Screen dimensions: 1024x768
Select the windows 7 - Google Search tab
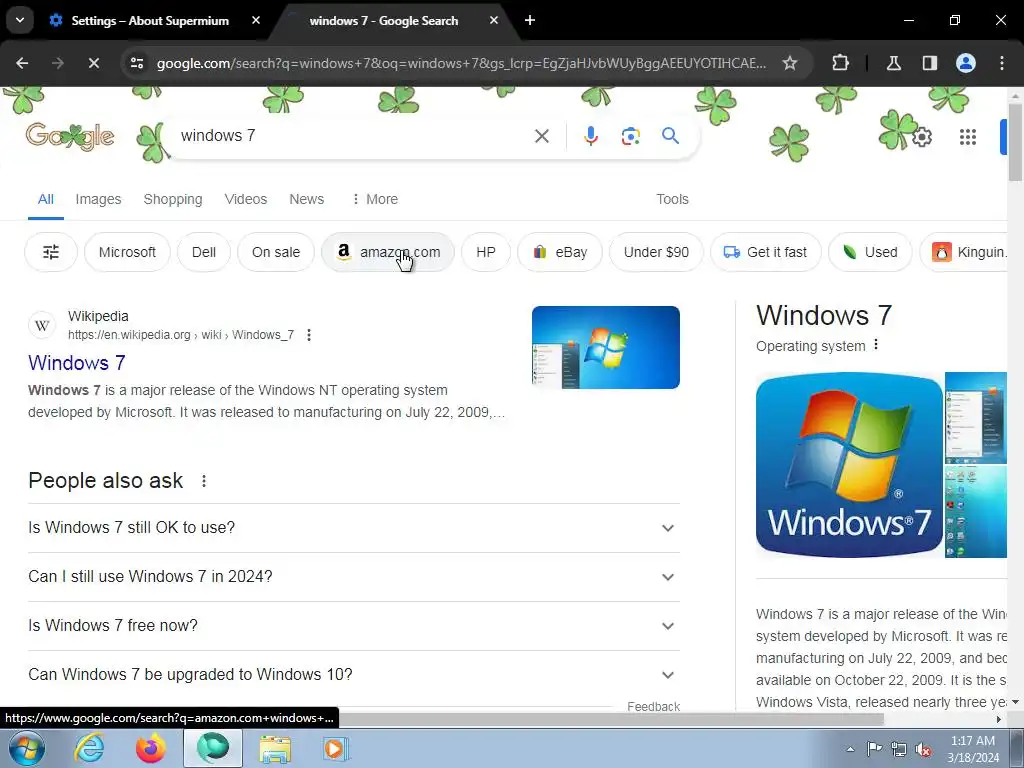(383, 21)
